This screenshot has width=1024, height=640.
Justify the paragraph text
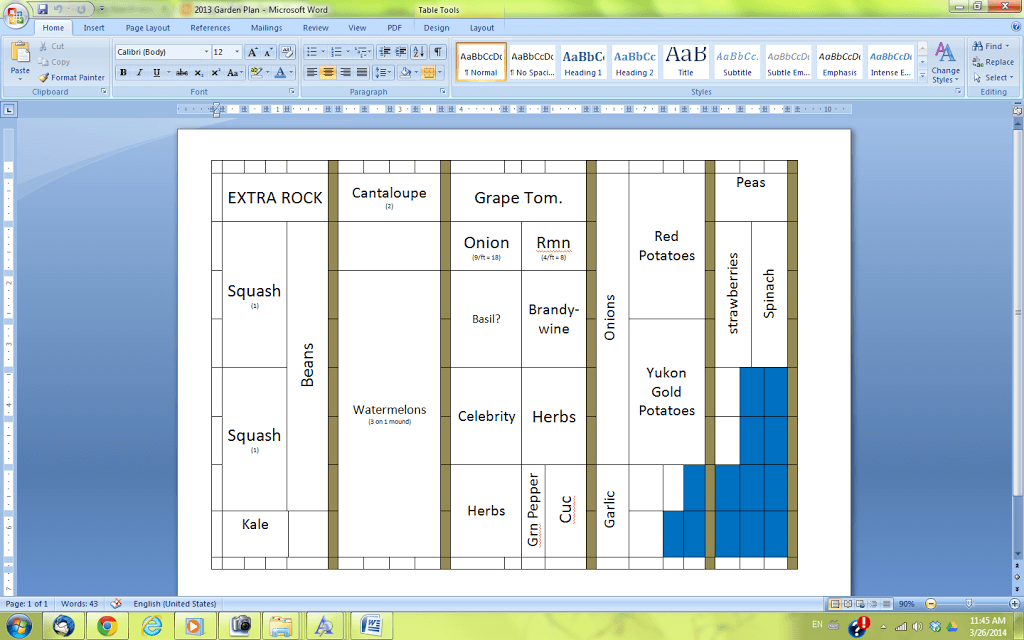point(362,72)
